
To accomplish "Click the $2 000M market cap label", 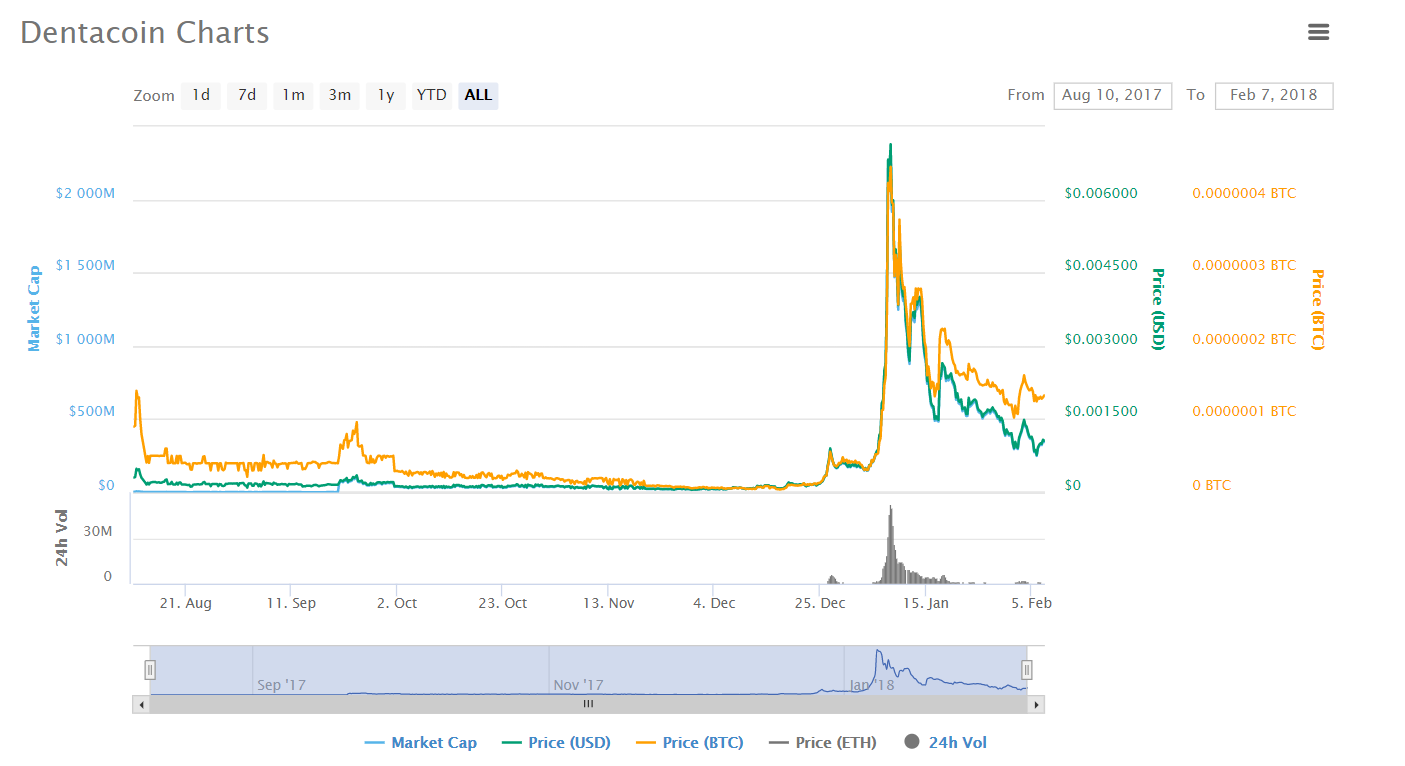I will tap(85, 193).
